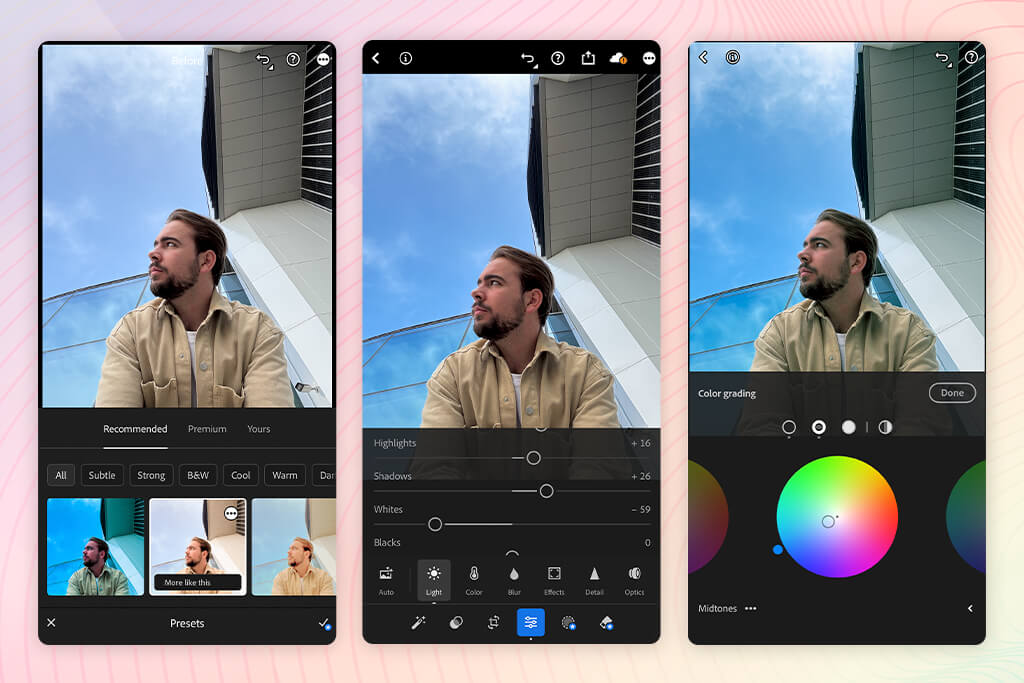Adjust the Highlights slider handle
The image size is (1024, 683).
click(x=534, y=458)
